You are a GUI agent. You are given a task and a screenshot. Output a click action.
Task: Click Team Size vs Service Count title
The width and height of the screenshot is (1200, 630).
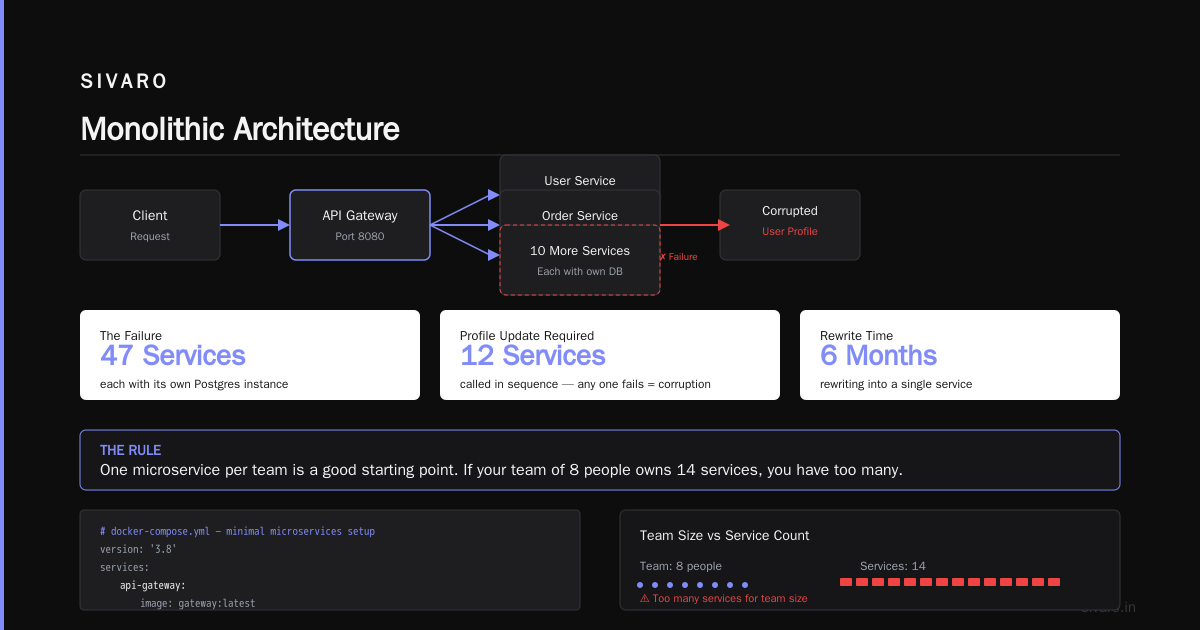click(x=725, y=536)
